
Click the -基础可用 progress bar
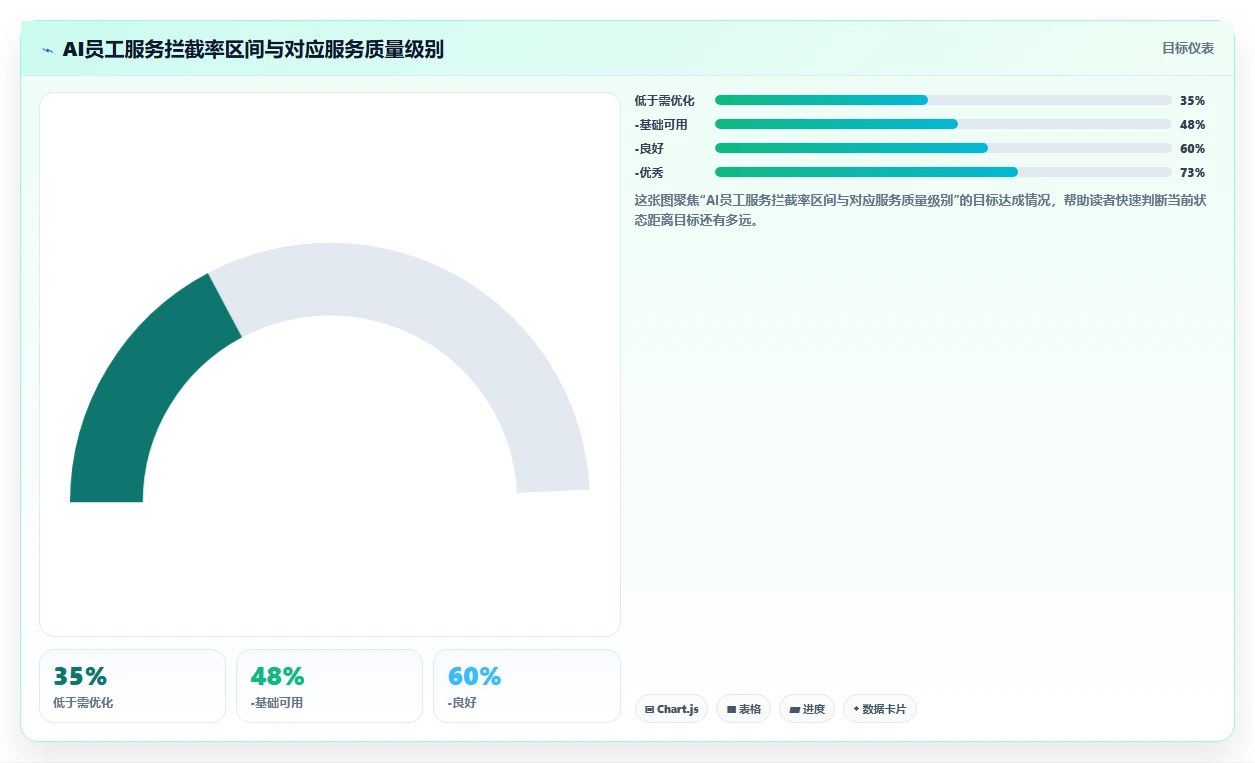point(943,124)
